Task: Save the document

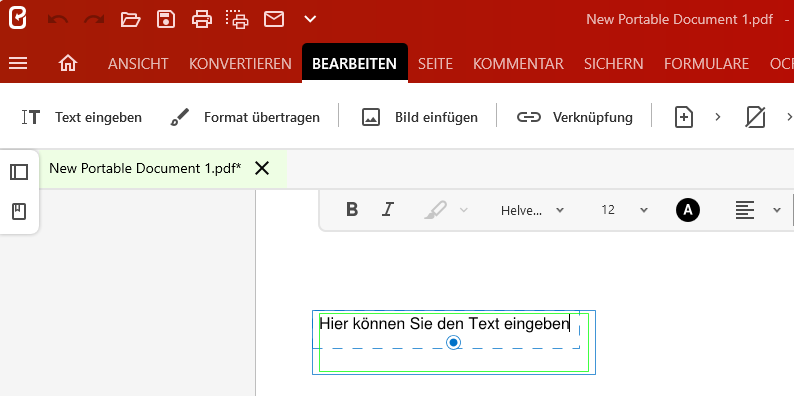Action: click(x=166, y=19)
